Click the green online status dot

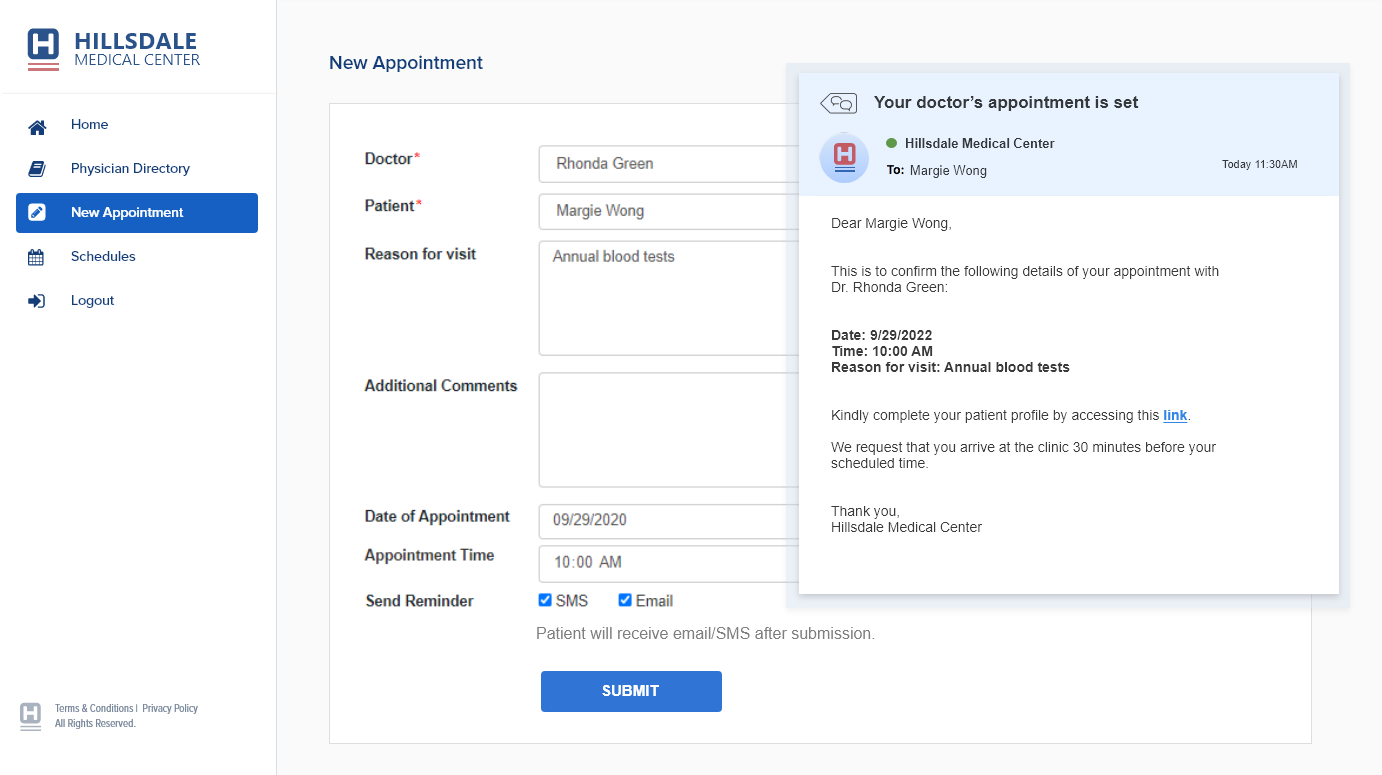(x=893, y=143)
